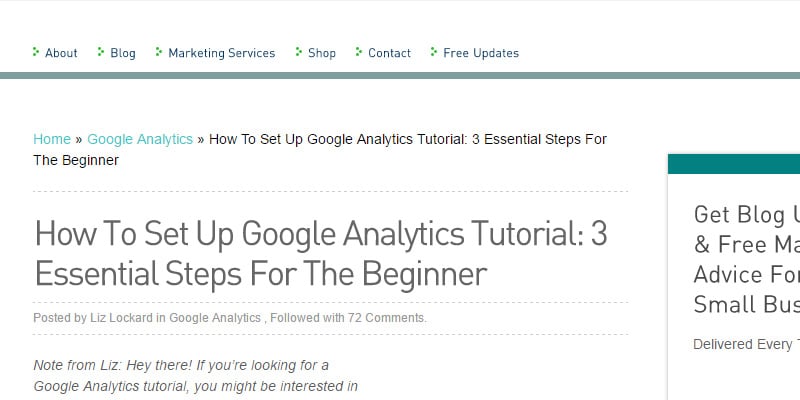Click the arrow bullet icon beside About
This screenshot has height=400, width=800.
36,51
